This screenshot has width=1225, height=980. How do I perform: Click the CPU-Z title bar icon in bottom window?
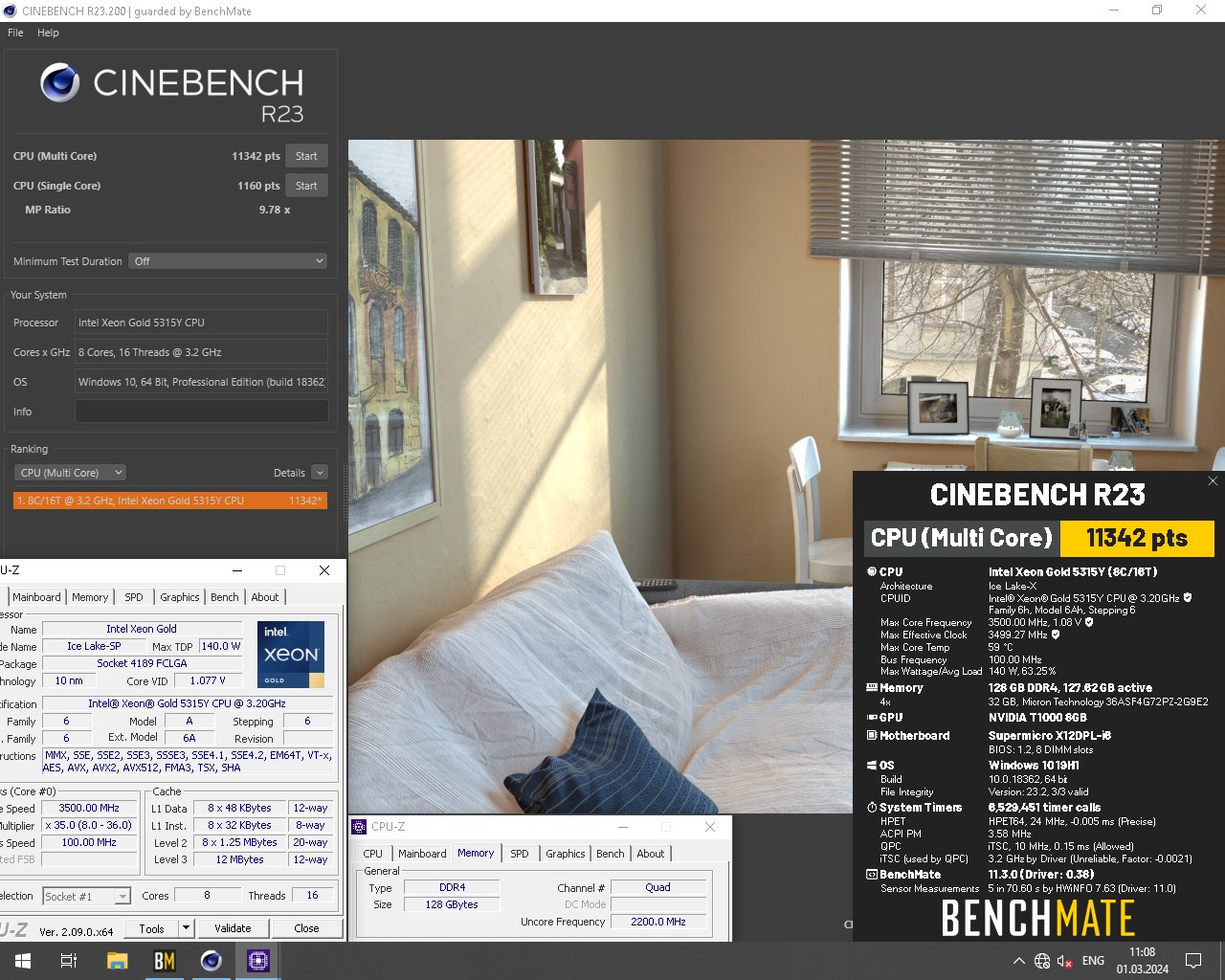359,827
